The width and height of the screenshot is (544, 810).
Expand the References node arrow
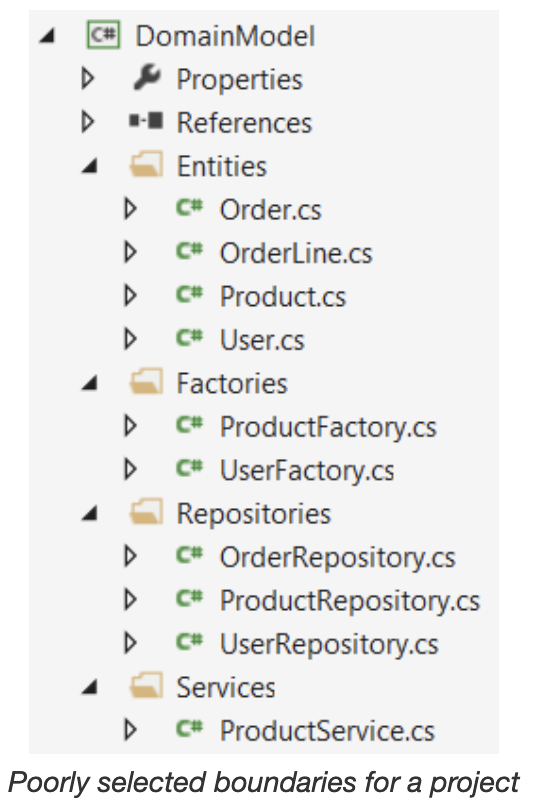(88, 122)
